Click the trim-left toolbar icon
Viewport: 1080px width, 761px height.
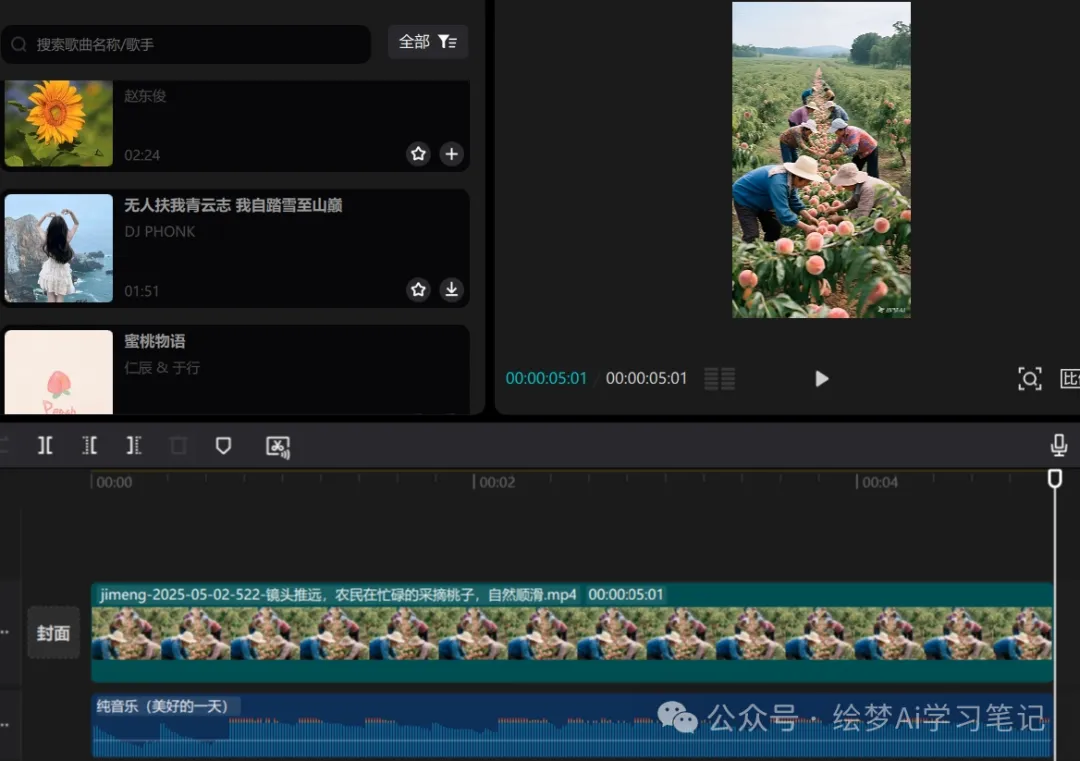click(x=89, y=446)
